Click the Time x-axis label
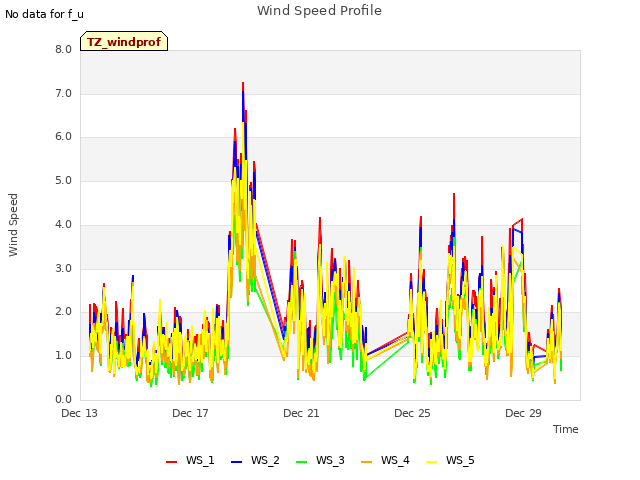This screenshot has height=480, width=640. [566, 429]
